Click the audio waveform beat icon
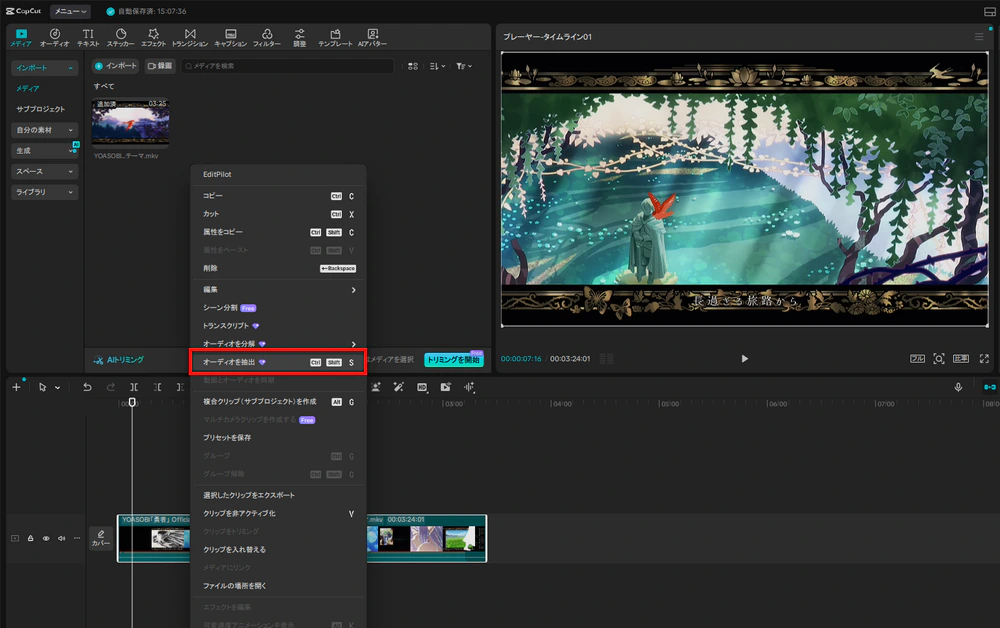This screenshot has width=1000, height=628. (469, 387)
